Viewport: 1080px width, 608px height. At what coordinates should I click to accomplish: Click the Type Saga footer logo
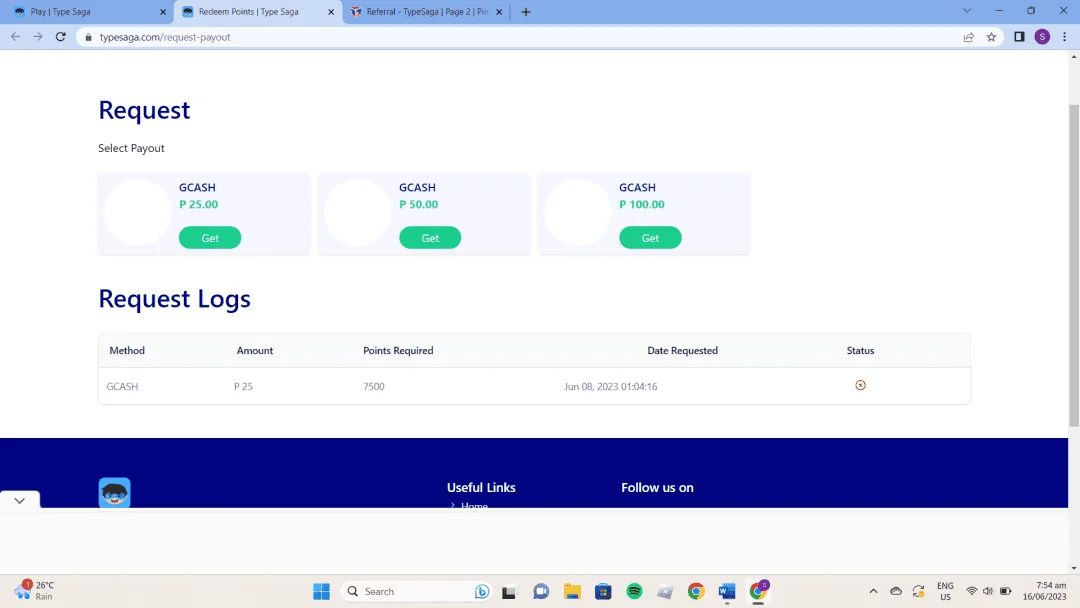pyautogui.click(x=114, y=493)
